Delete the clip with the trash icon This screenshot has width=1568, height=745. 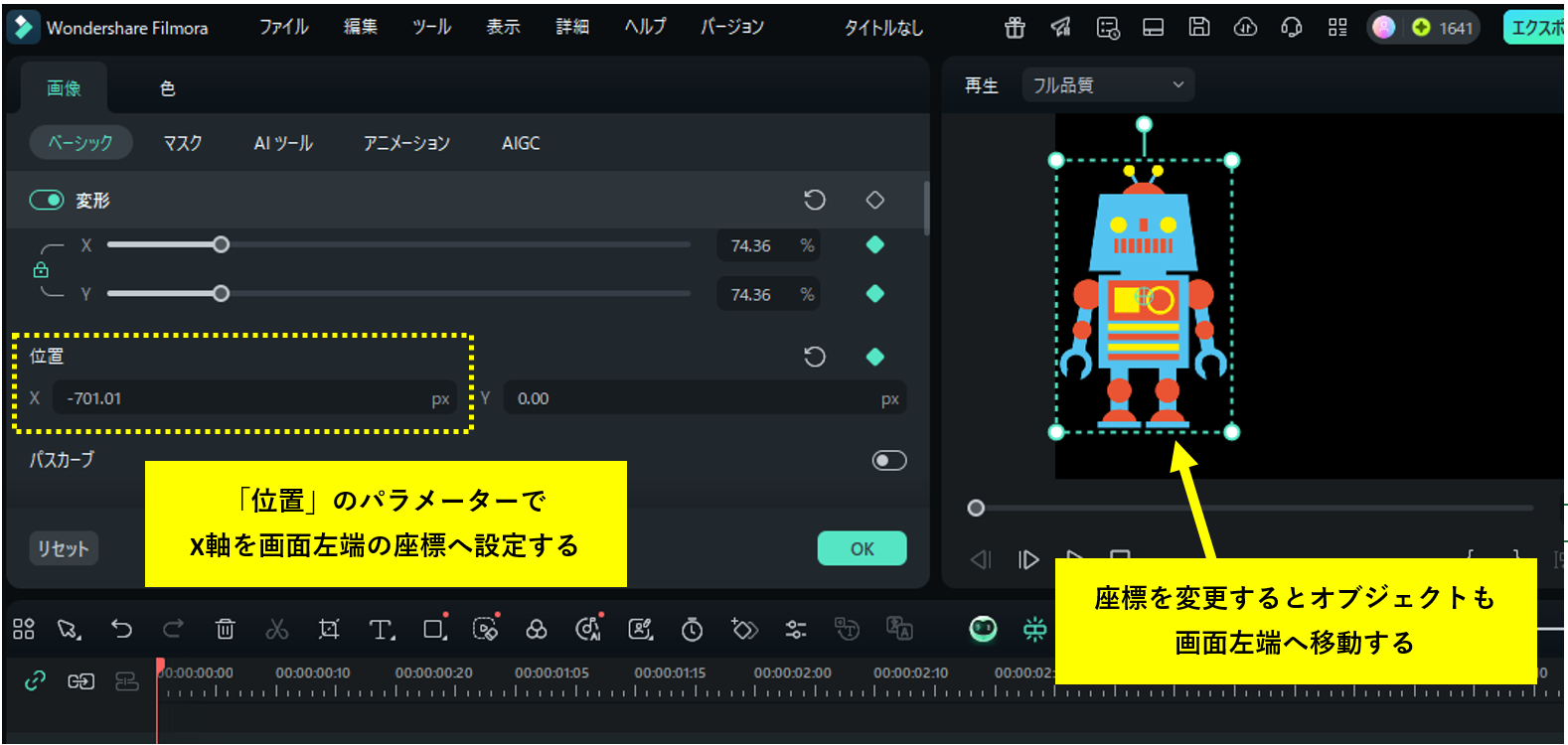click(x=226, y=629)
